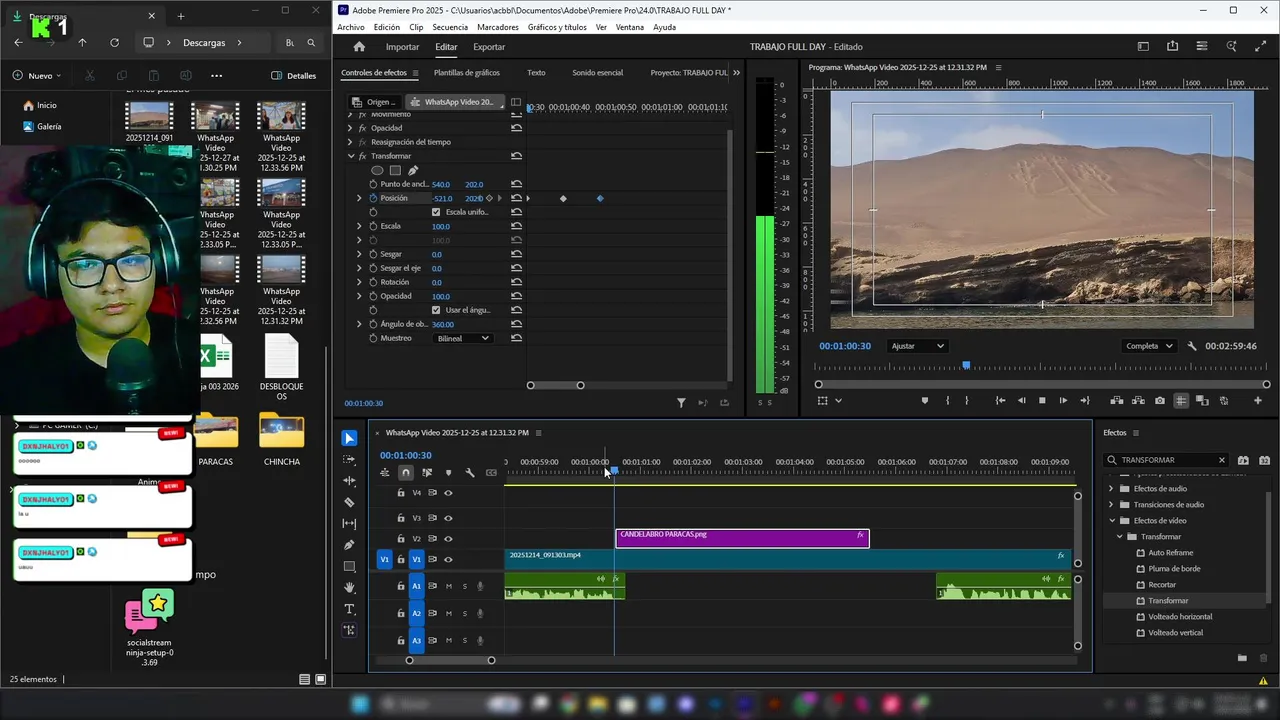Create ellipse mask in Transformar effect

click(x=377, y=170)
